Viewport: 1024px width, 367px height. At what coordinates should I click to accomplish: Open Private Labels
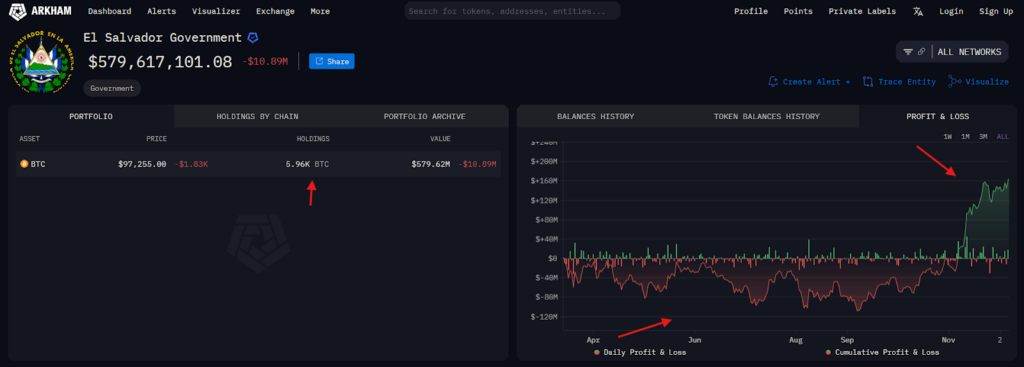[862, 12]
